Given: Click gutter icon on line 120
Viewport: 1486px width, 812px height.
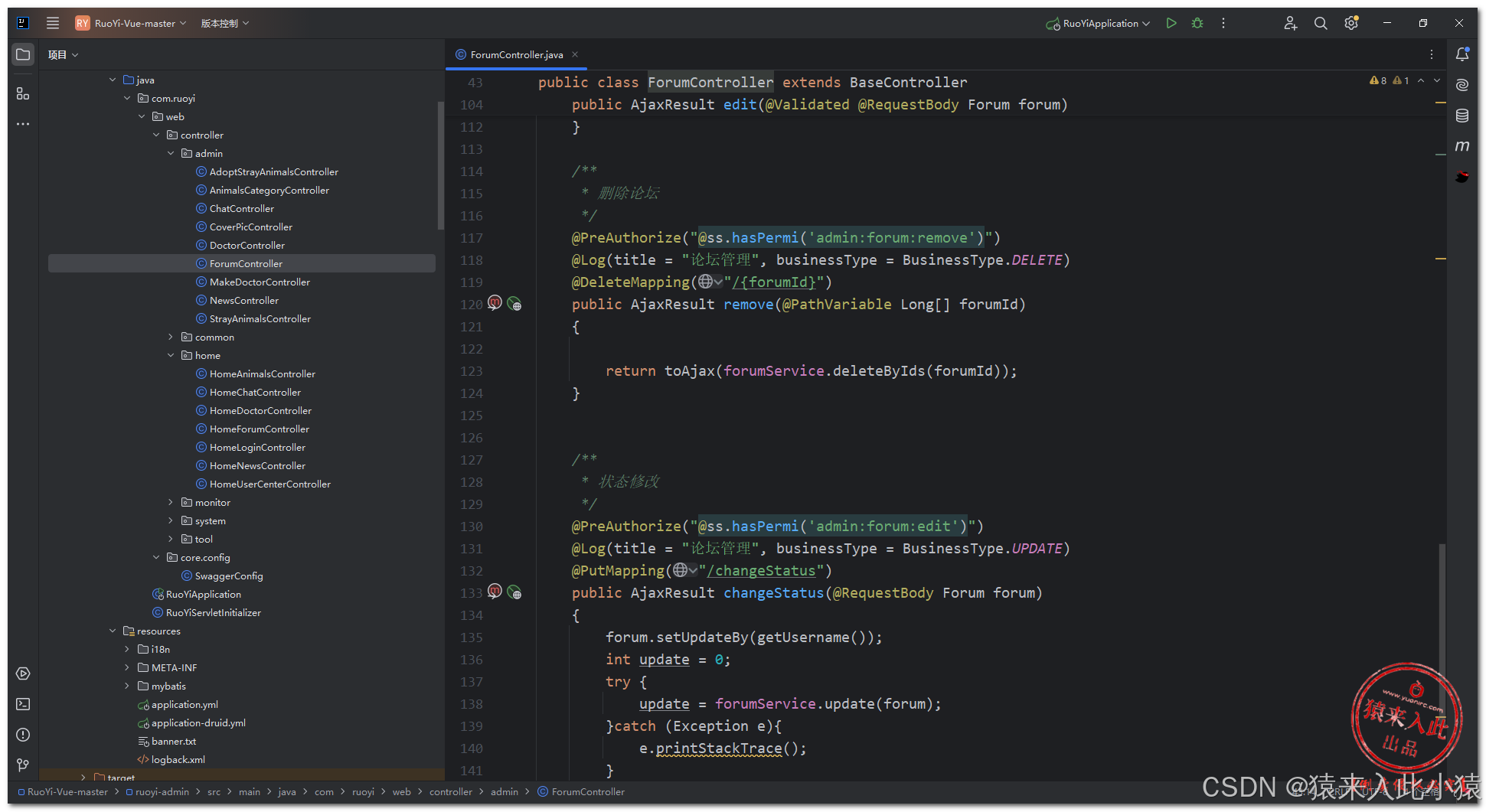Looking at the screenshot, I should click(495, 303).
